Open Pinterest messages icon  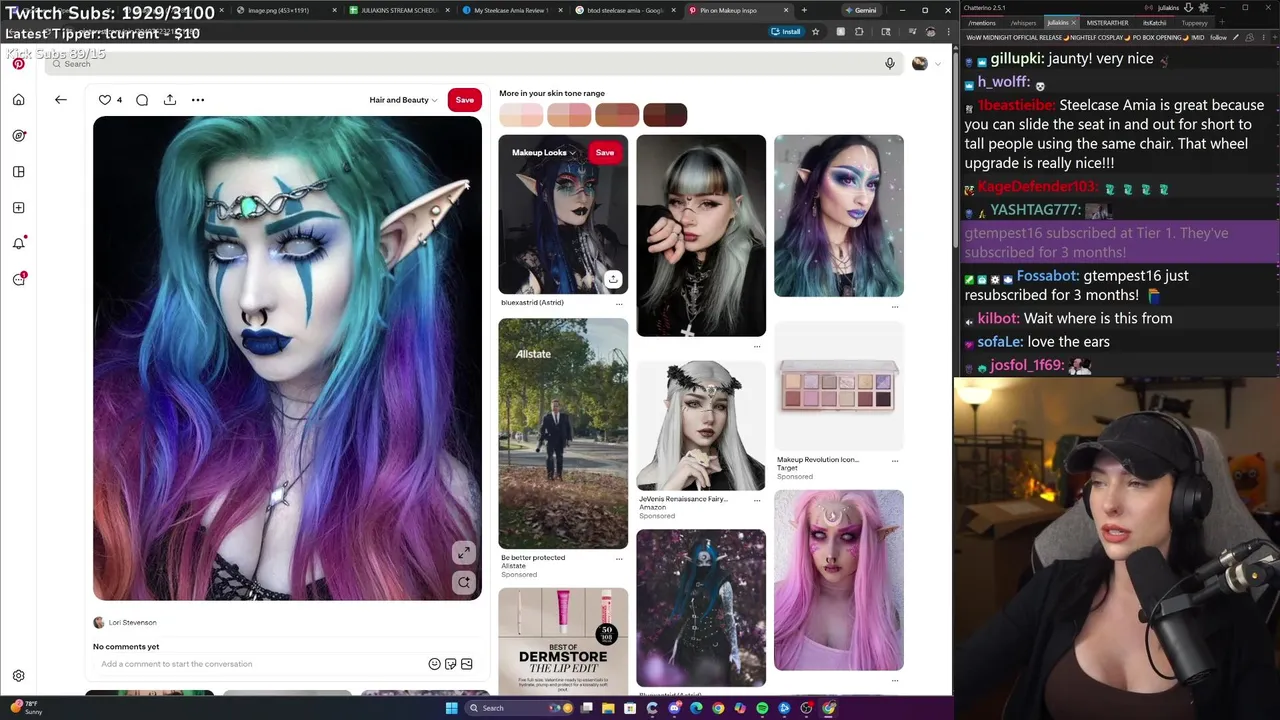coord(18,280)
